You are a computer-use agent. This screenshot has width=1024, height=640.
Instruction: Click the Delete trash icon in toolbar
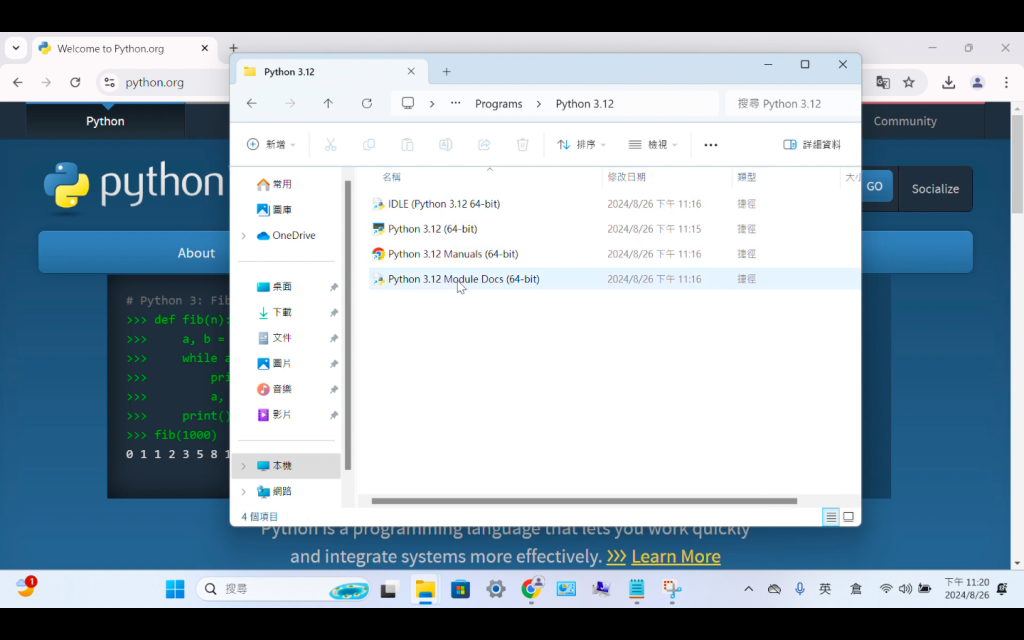(522, 144)
